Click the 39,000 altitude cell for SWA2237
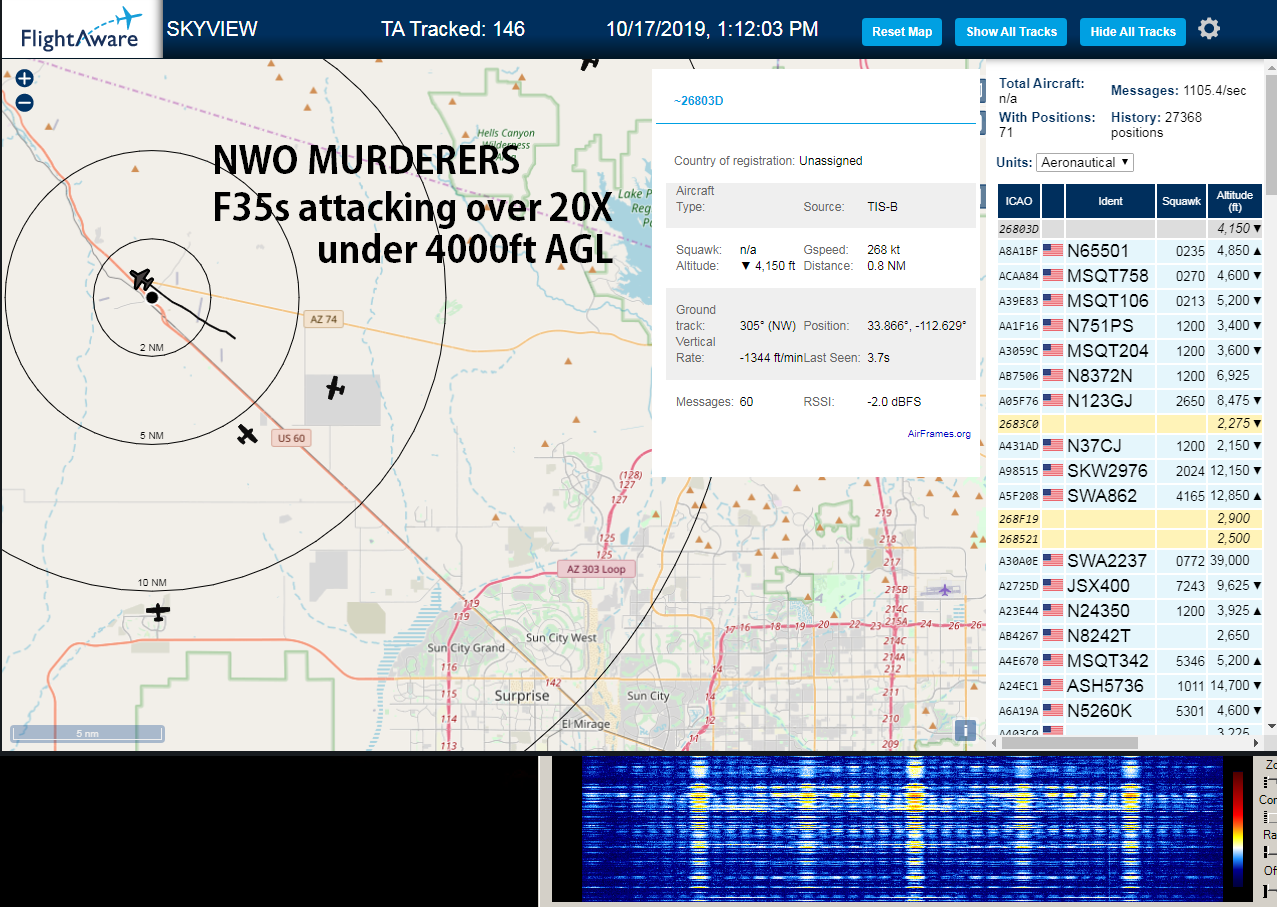The width and height of the screenshot is (1277, 907). [1235, 561]
